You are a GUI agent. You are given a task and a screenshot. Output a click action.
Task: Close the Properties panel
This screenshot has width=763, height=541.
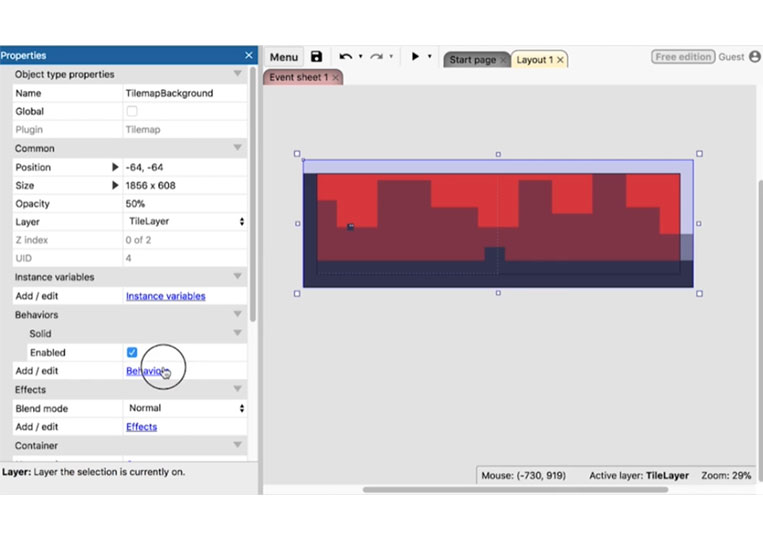(249, 55)
